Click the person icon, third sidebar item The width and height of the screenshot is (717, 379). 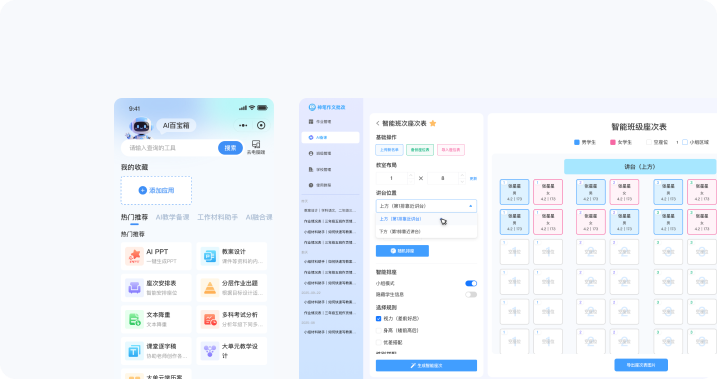pyautogui.click(x=311, y=154)
